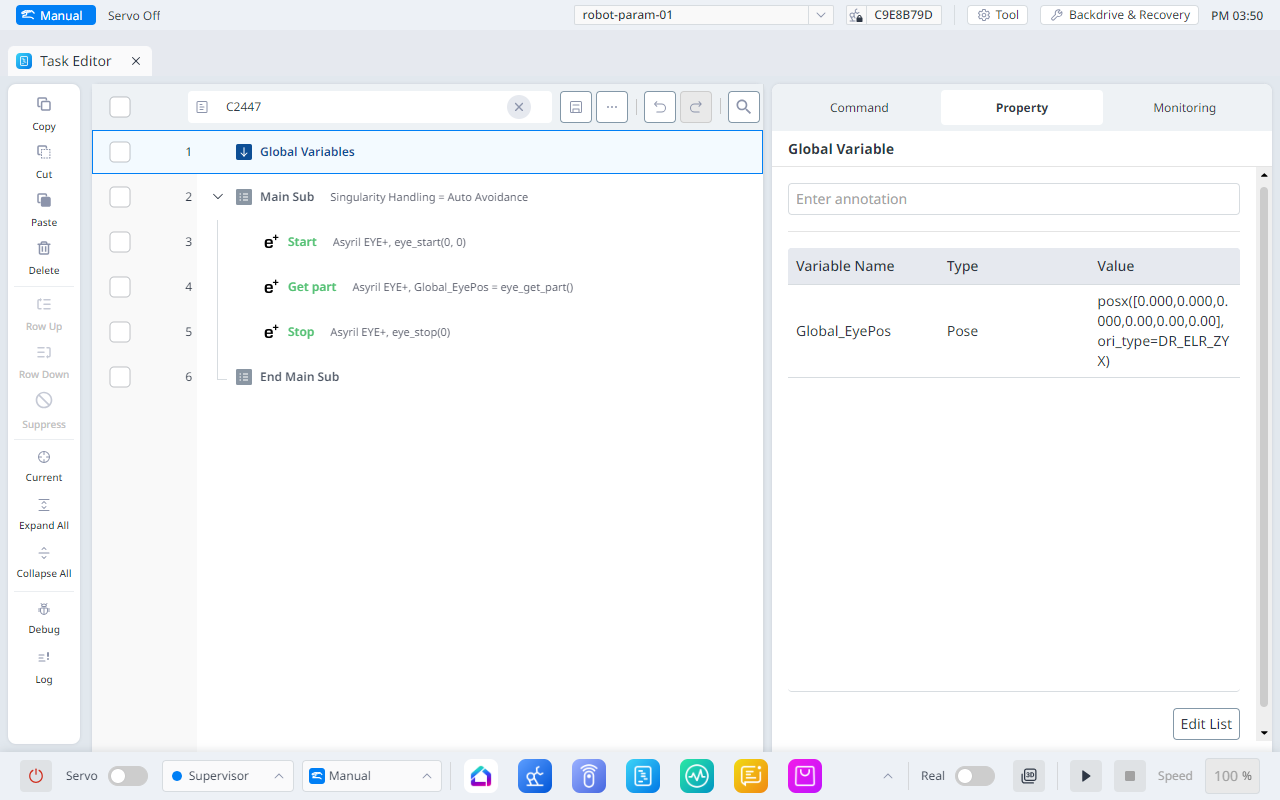Jump to Current line icon
Image resolution: width=1280 pixels, height=800 pixels.
click(x=44, y=457)
